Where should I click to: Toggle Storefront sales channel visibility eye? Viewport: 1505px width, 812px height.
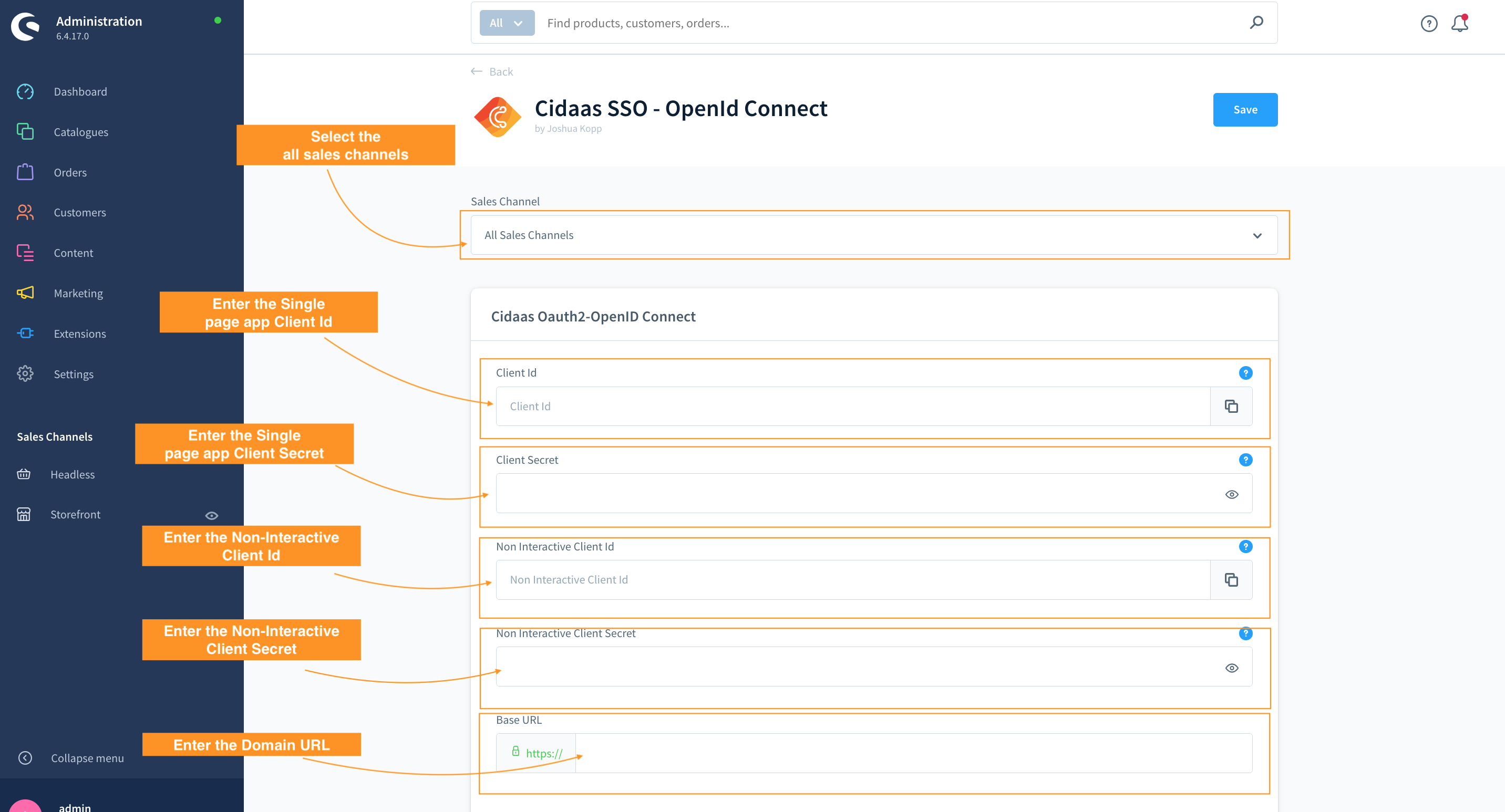click(x=211, y=515)
